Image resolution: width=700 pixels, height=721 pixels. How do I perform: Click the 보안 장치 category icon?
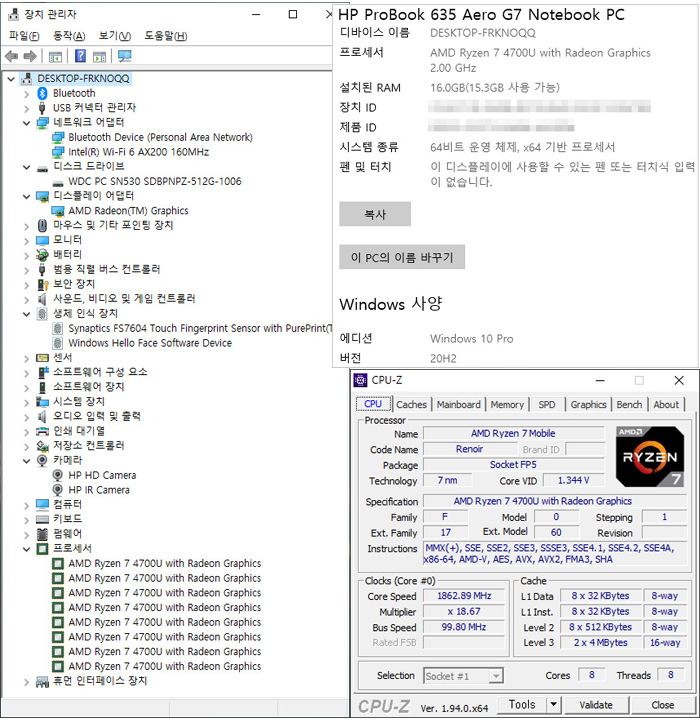42,284
